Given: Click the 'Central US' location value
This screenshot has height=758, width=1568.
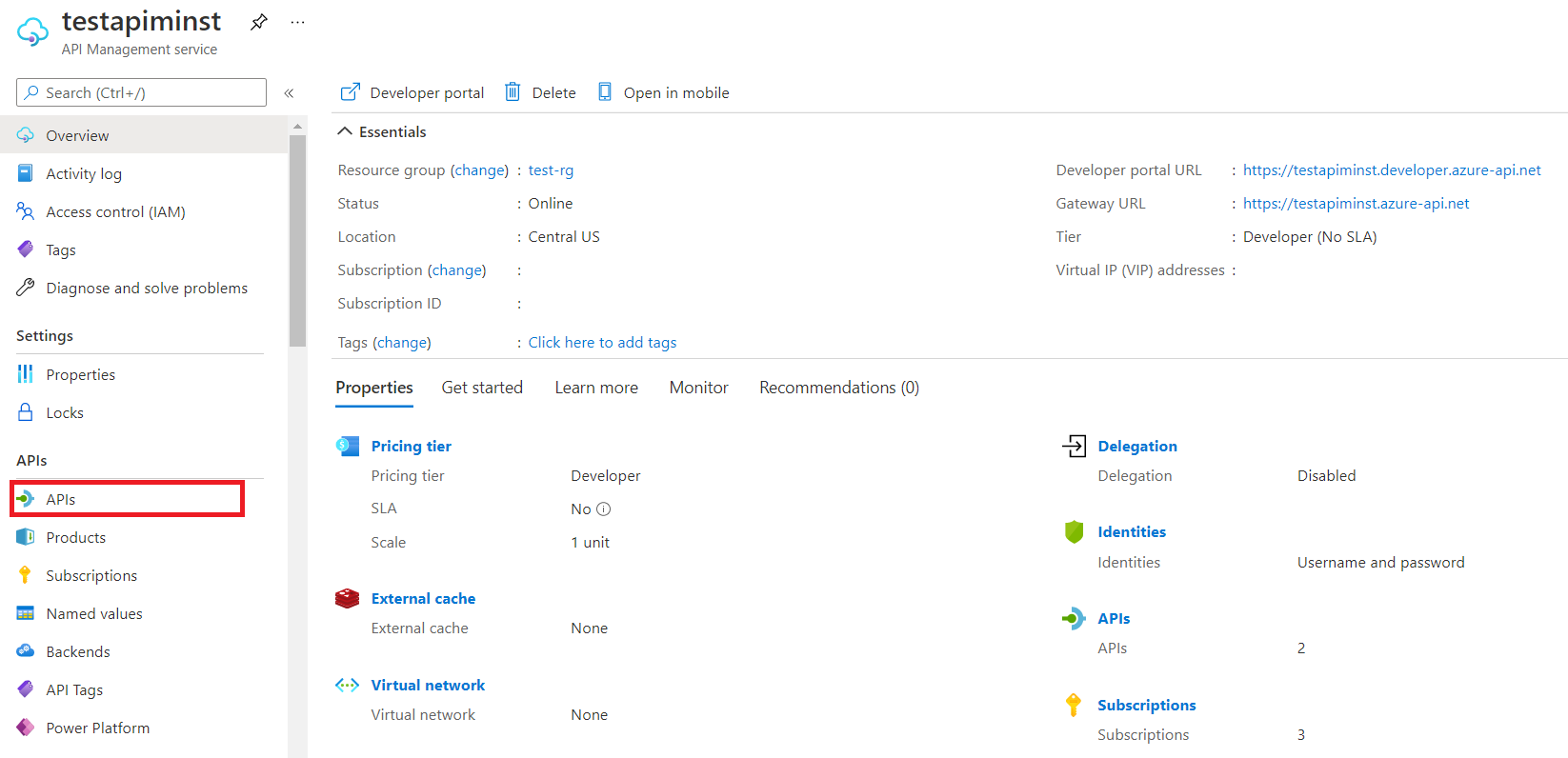Looking at the screenshot, I should click(x=564, y=236).
